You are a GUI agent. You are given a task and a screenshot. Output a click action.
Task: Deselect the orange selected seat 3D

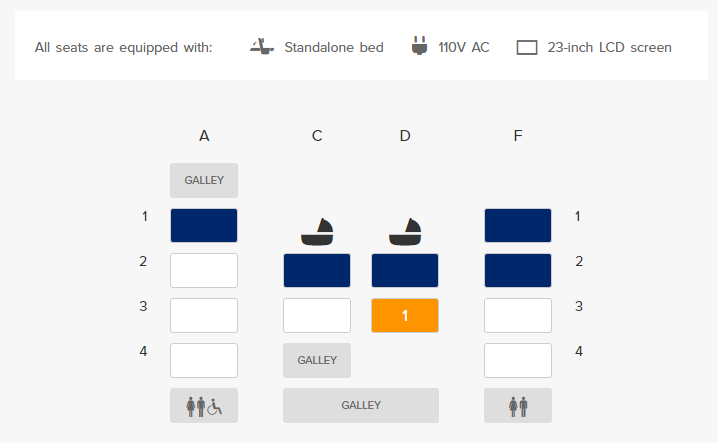[x=405, y=315]
